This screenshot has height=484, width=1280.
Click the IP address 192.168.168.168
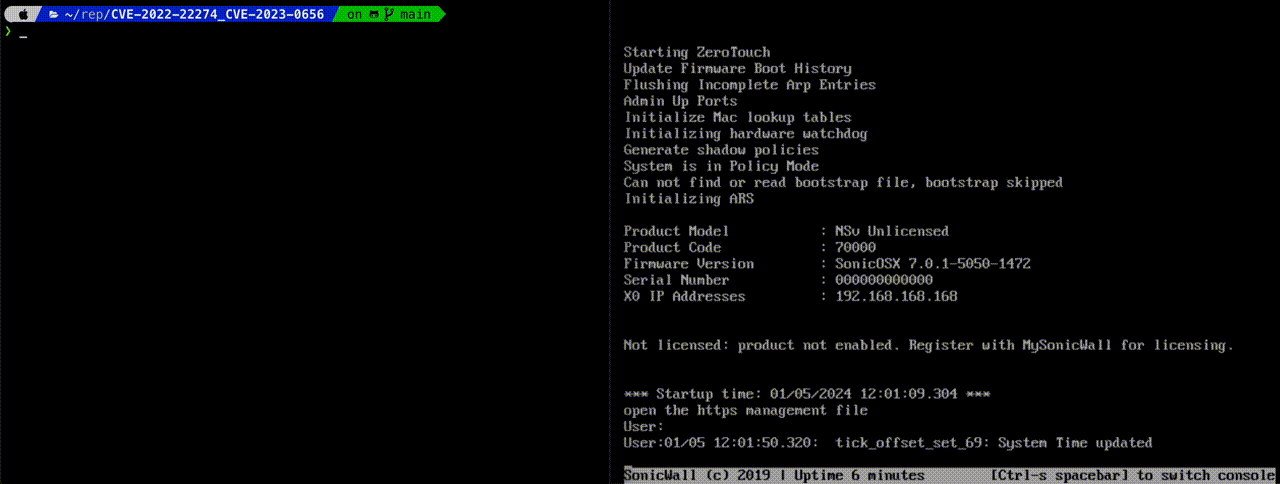[x=896, y=297]
